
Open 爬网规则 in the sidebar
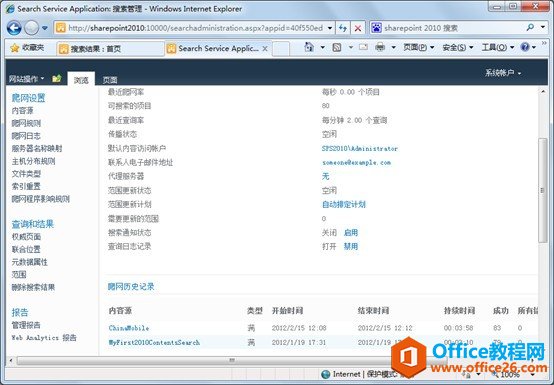click(26, 123)
